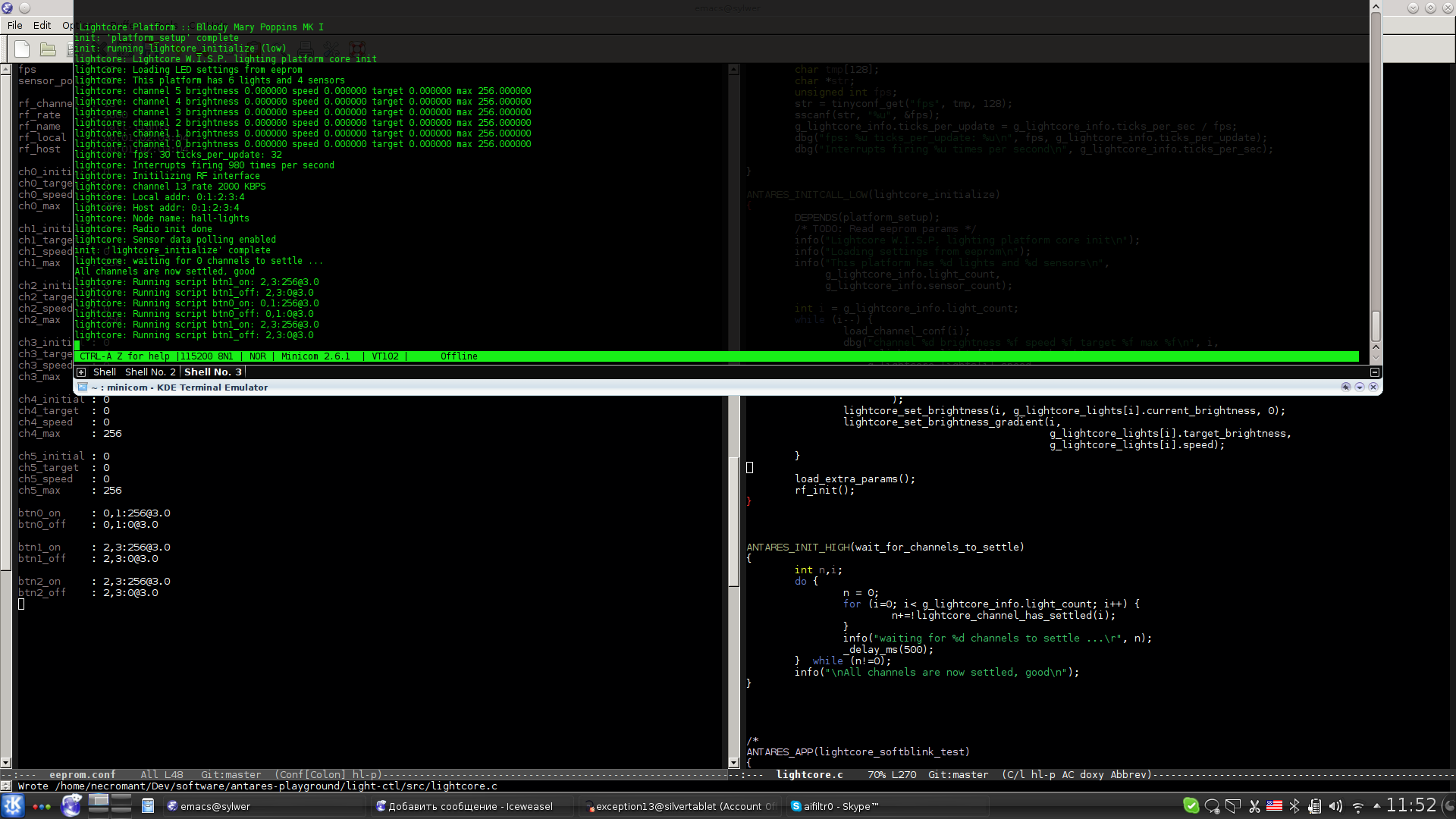Click Git:master in the eeprom.conf mode line

(x=231, y=774)
